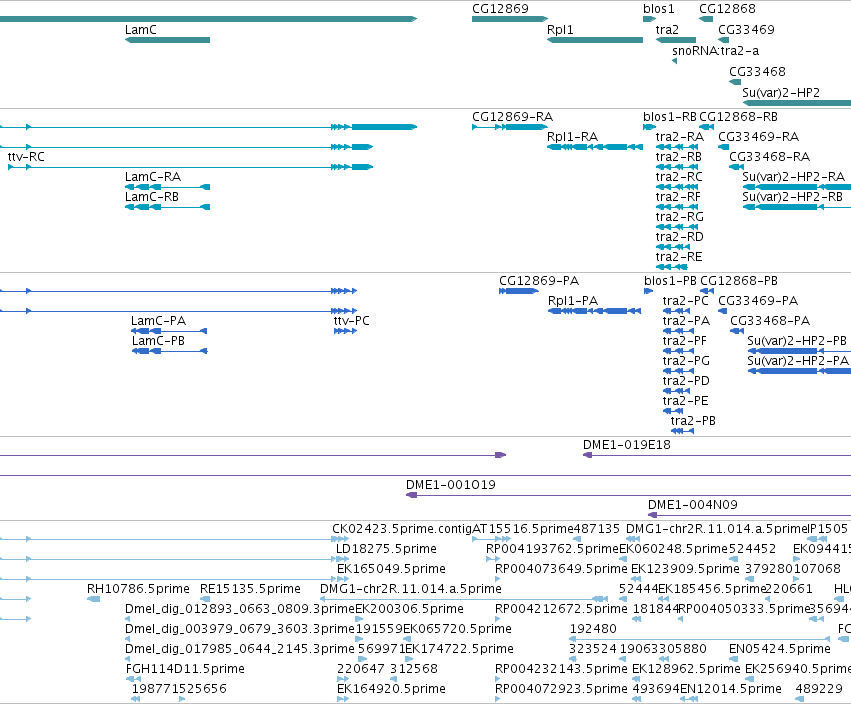The image size is (851, 704).
Task: Select the RP004212672.5prime EST label
Action: click(561, 609)
